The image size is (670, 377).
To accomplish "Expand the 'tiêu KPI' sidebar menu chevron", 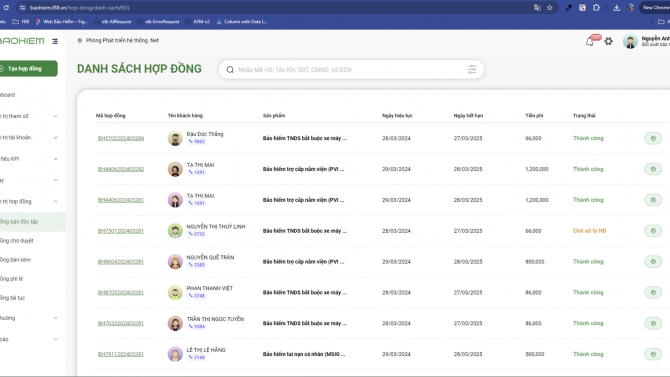I will point(56,159).
